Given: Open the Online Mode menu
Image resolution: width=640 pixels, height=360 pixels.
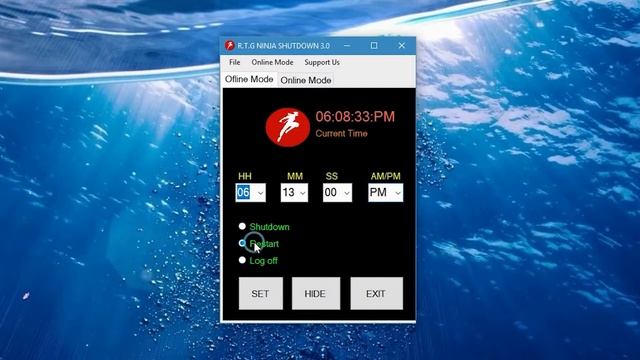Looking at the screenshot, I should (272, 62).
